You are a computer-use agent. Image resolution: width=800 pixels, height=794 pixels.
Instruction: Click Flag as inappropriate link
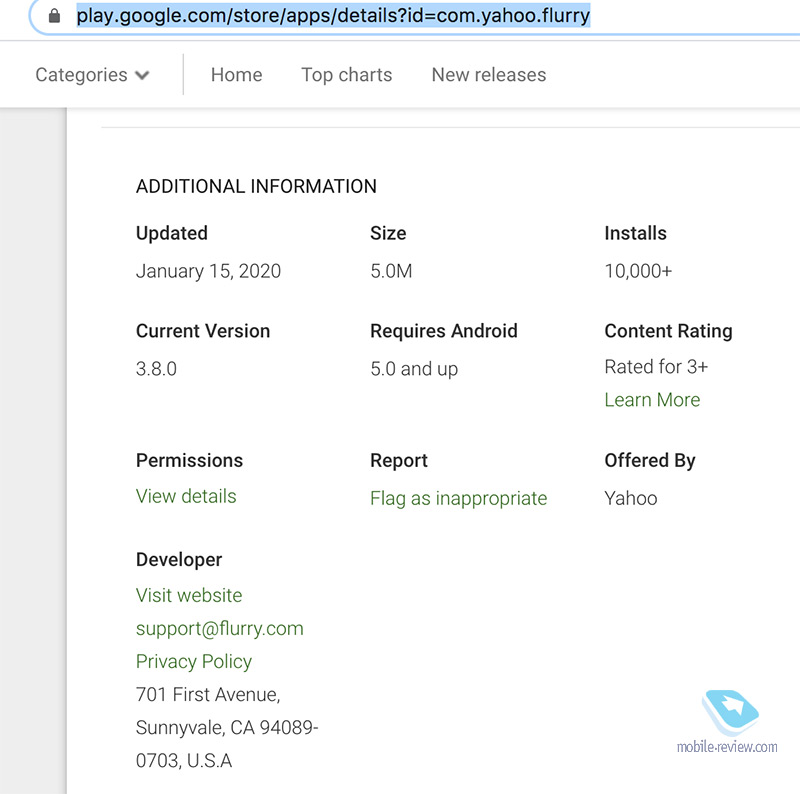coord(459,498)
